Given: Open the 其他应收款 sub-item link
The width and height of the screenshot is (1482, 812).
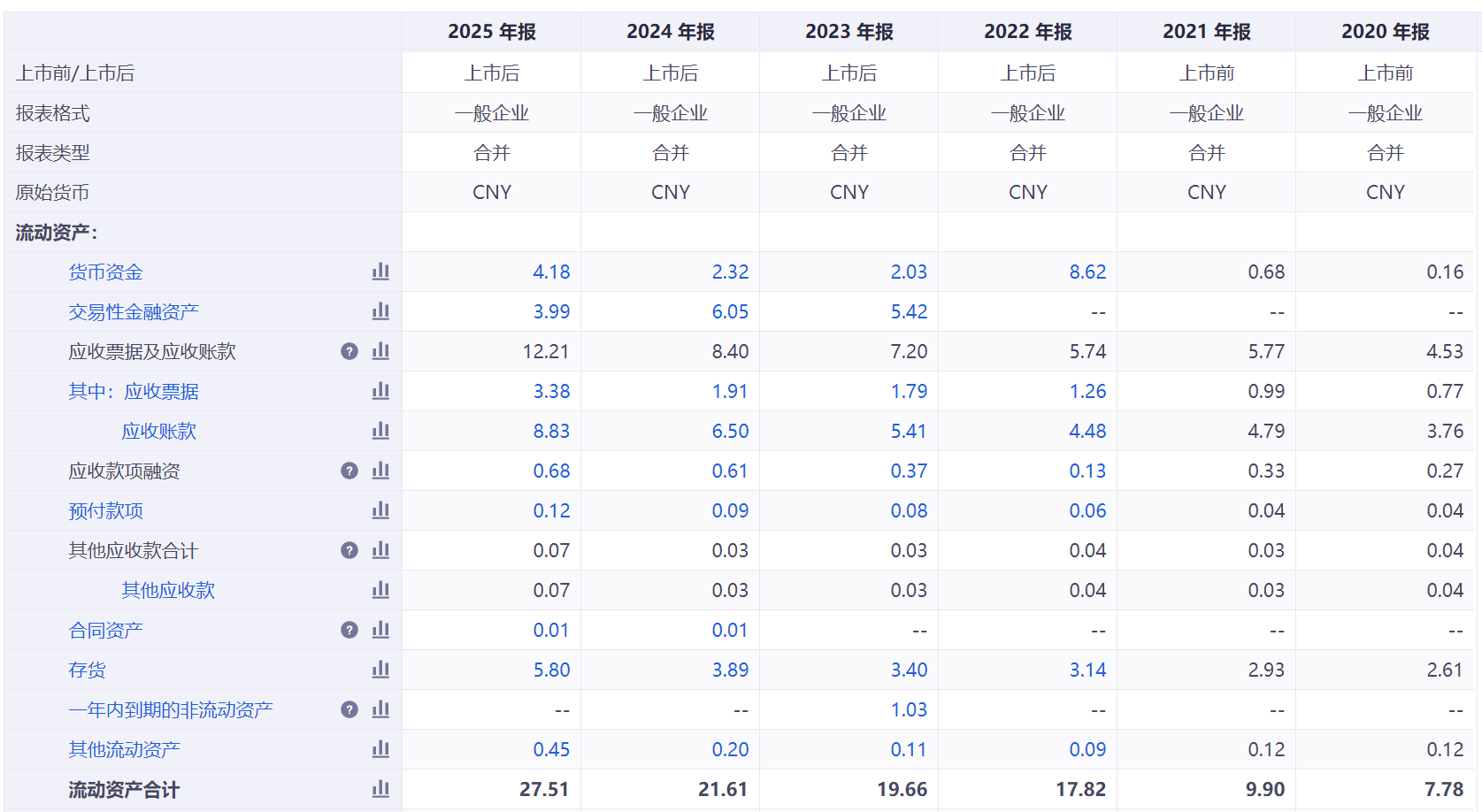Looking at the screenshot, I should (x=168, y=591).
